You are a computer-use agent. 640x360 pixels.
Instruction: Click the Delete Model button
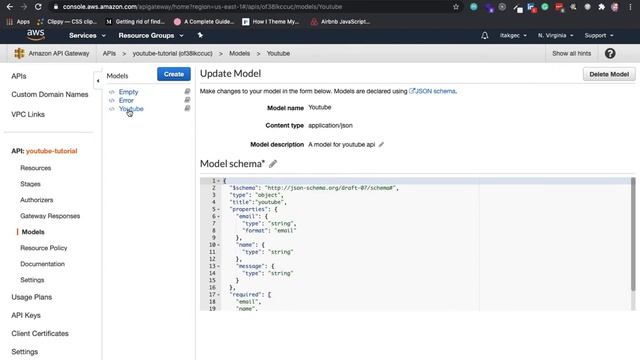pos(609,74)
